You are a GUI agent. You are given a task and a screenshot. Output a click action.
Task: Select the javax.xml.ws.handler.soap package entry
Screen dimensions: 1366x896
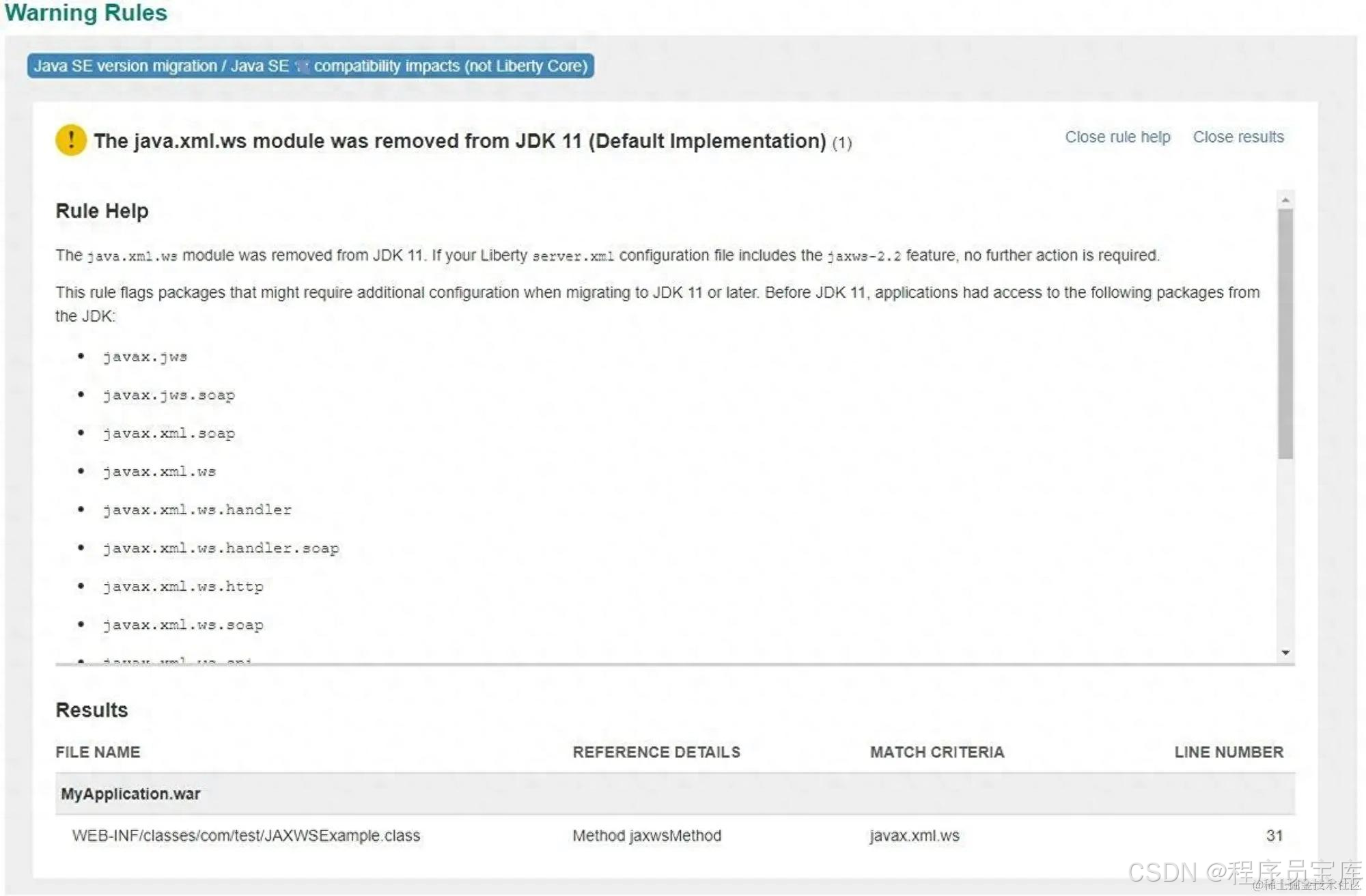[220, 547]
